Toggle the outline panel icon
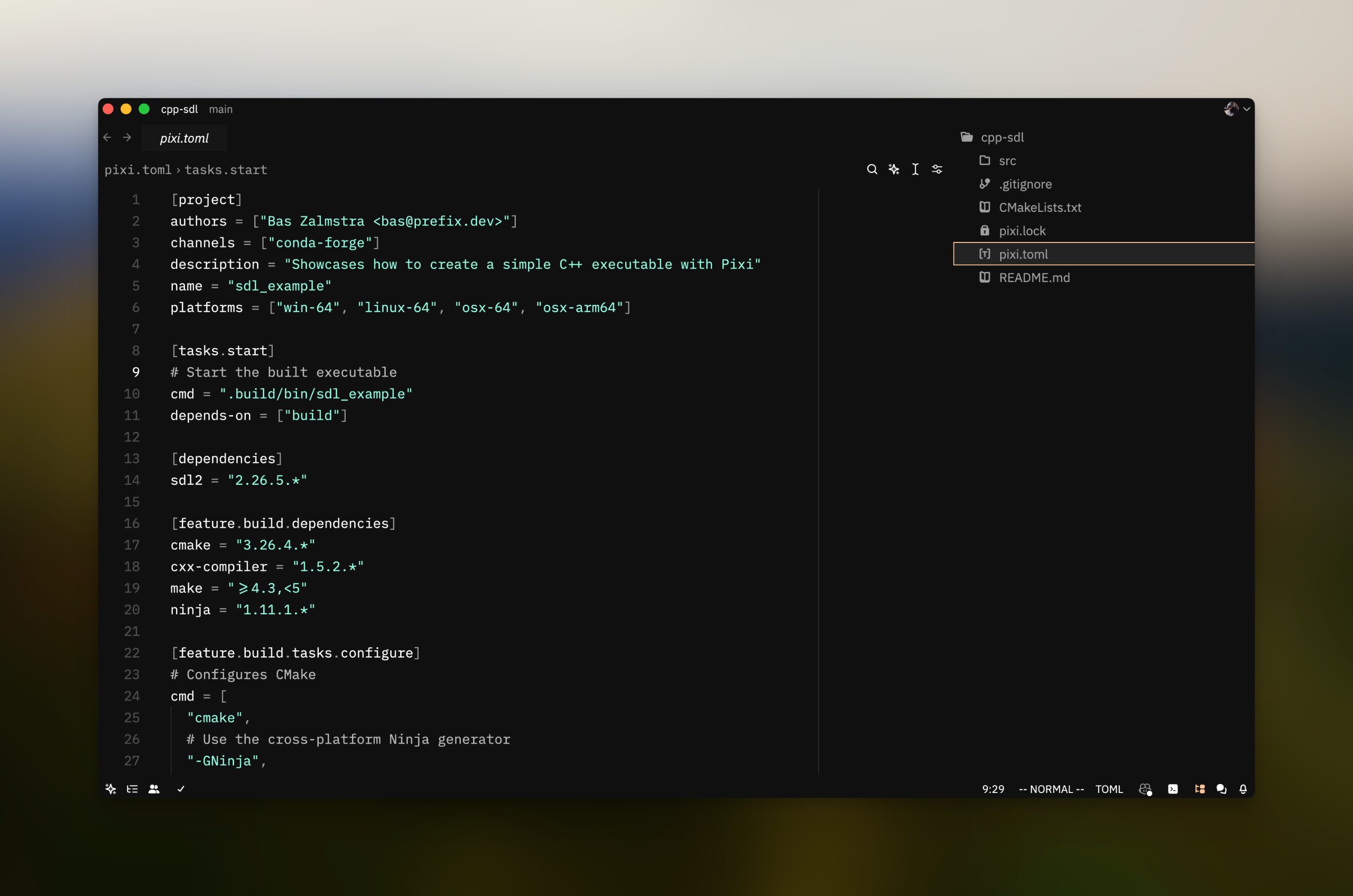1353x896 pixels. point(132,789)
